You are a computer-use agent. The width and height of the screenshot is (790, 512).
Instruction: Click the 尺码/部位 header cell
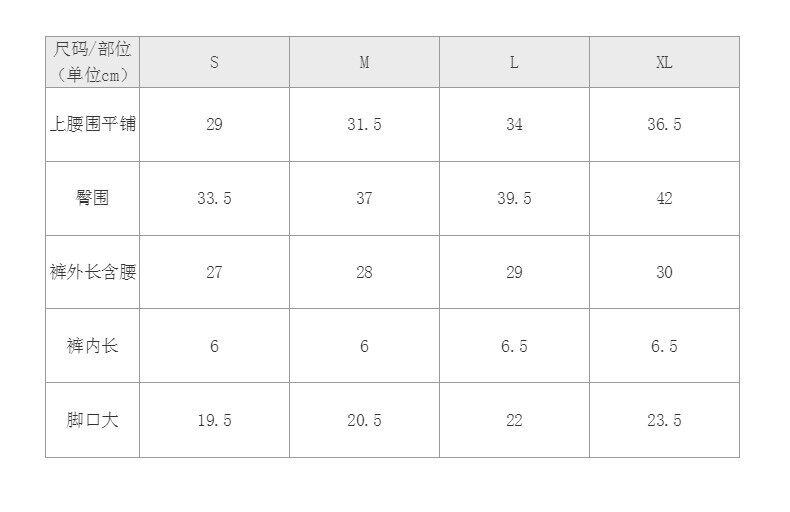[92, 62]
